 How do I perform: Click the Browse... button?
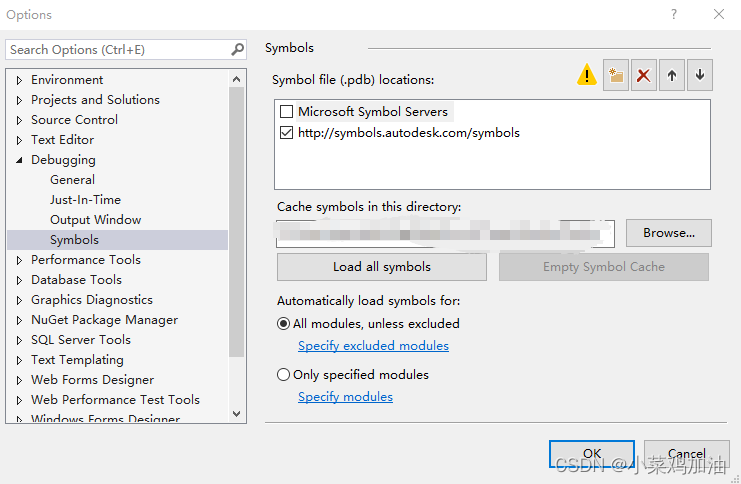pos(669,233)
